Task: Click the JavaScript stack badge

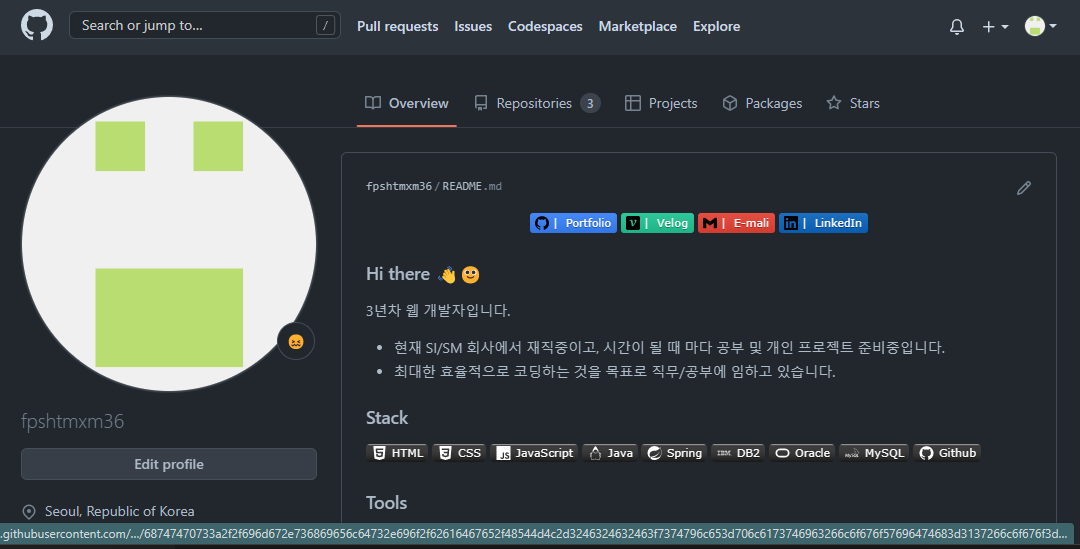Action: click(534, 453)
